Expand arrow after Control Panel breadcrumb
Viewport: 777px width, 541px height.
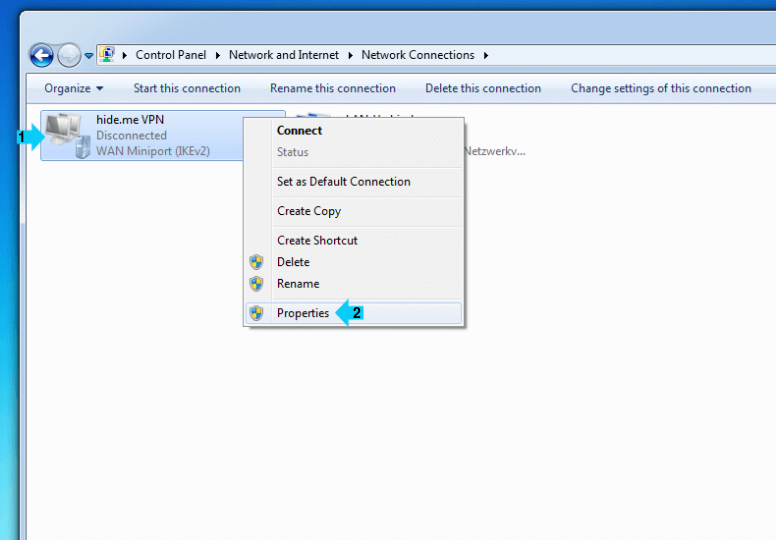click(218, 55)
